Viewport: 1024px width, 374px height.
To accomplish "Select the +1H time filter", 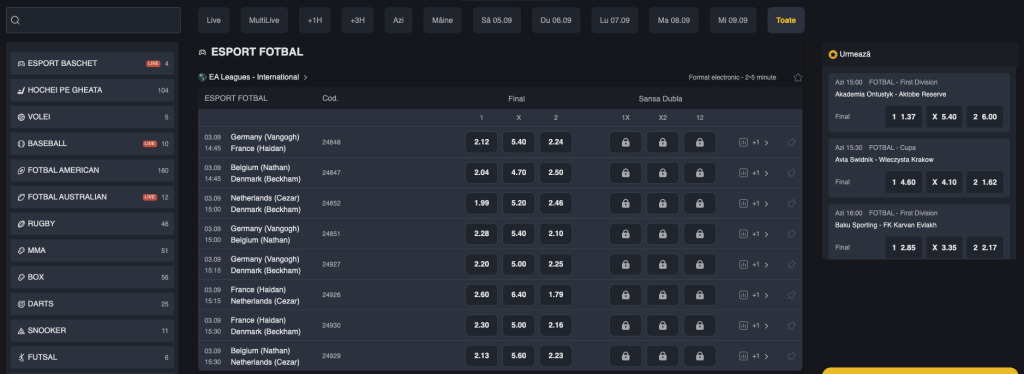I will tap(315, 20).
